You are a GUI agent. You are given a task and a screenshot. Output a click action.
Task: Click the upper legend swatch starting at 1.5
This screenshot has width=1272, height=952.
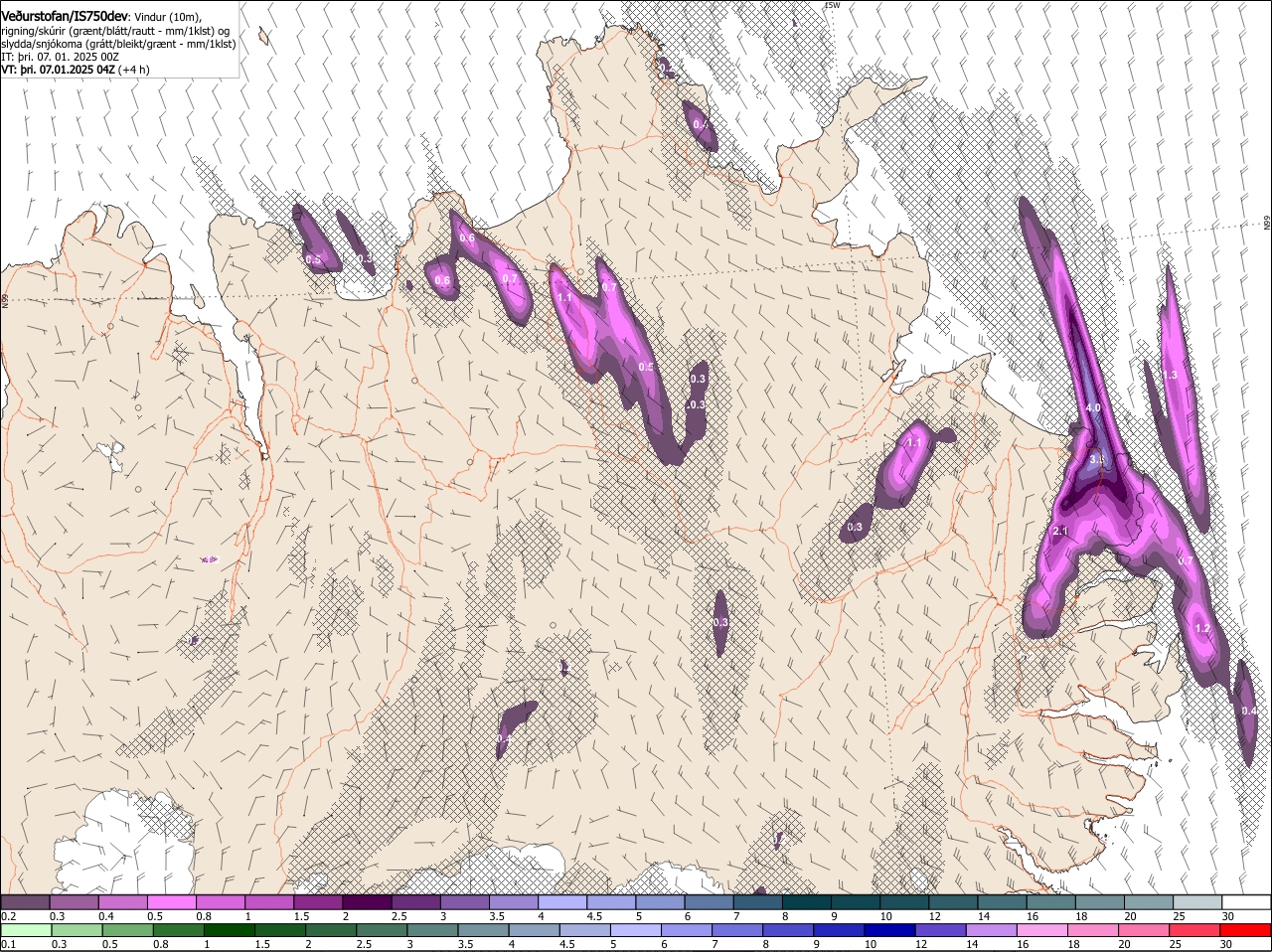pos(318,901)
